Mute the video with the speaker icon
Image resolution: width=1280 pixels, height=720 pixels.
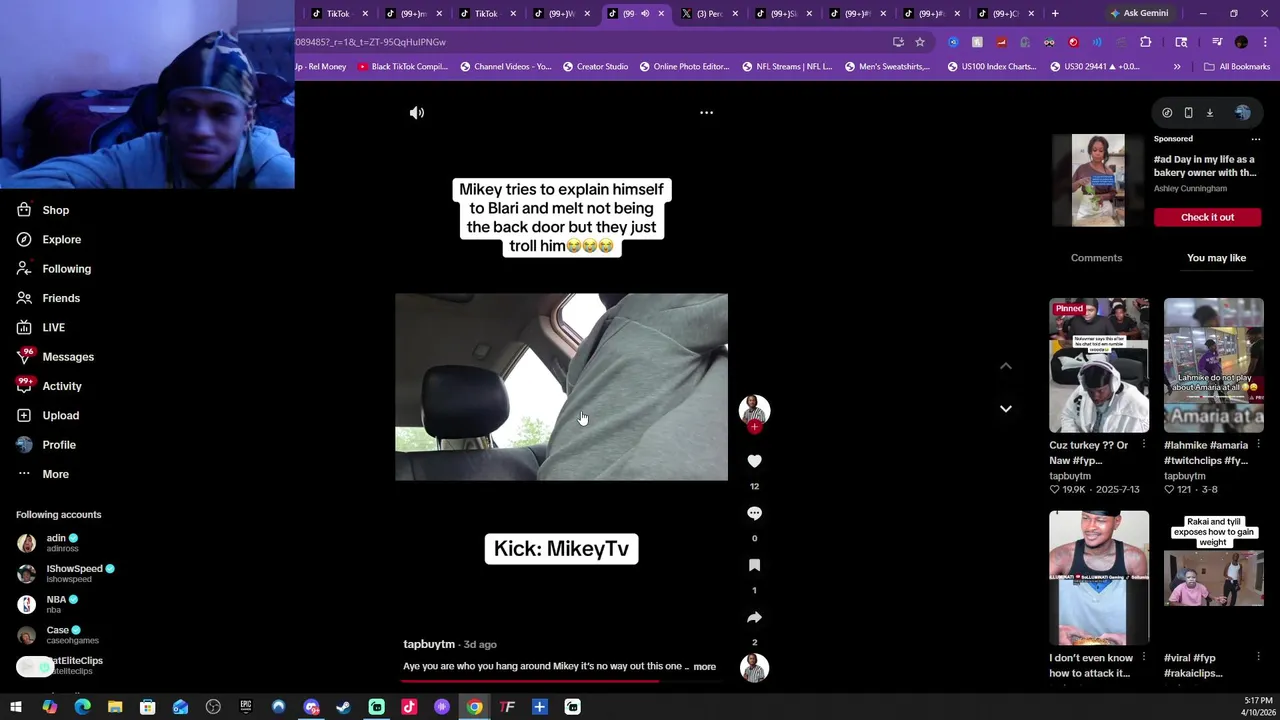pos(417,113)
